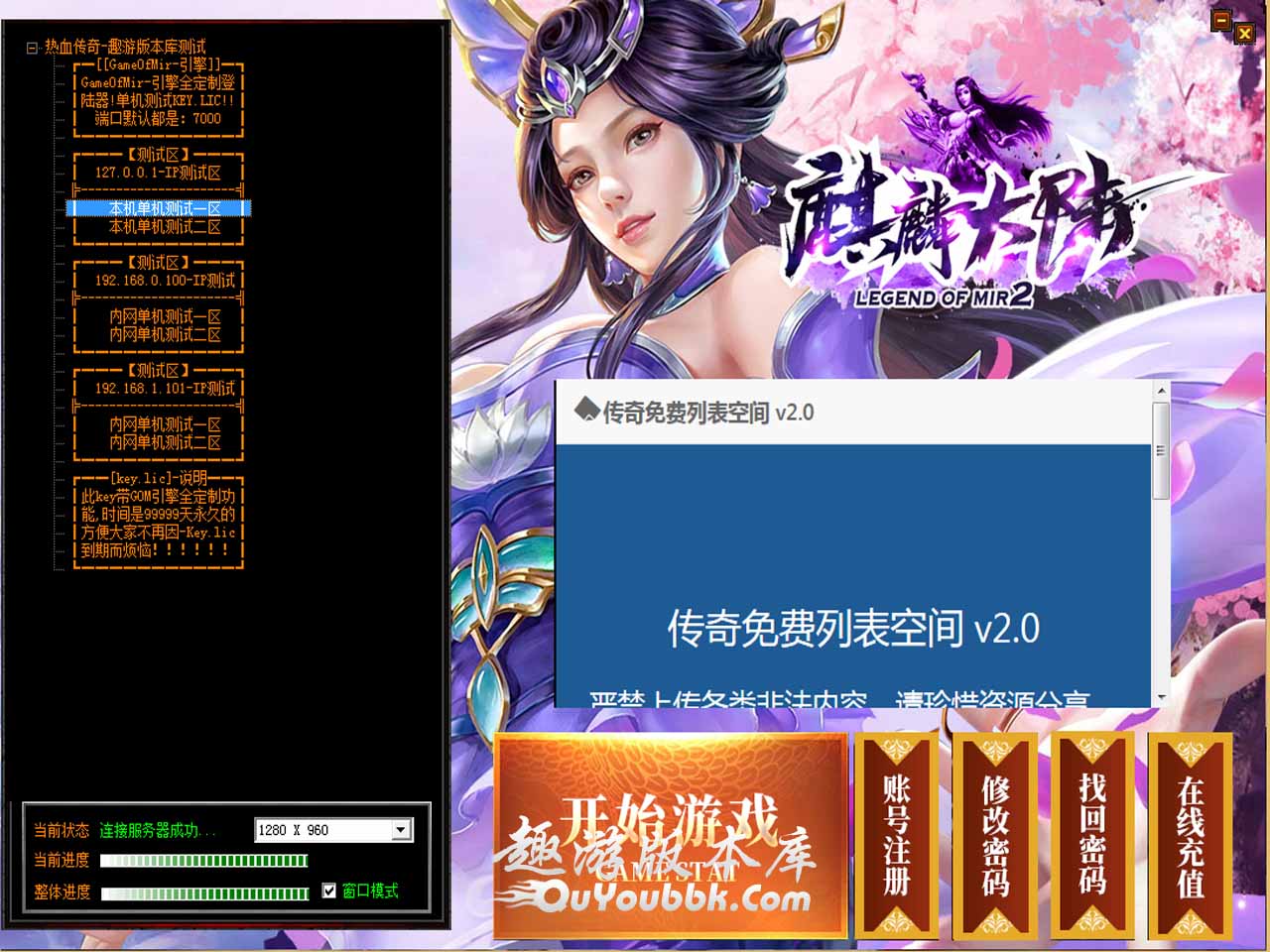Click the large 传奇免费列表空间 v2.0 title in blue area
Viewport: 1270px width, 952px height.
853,629
